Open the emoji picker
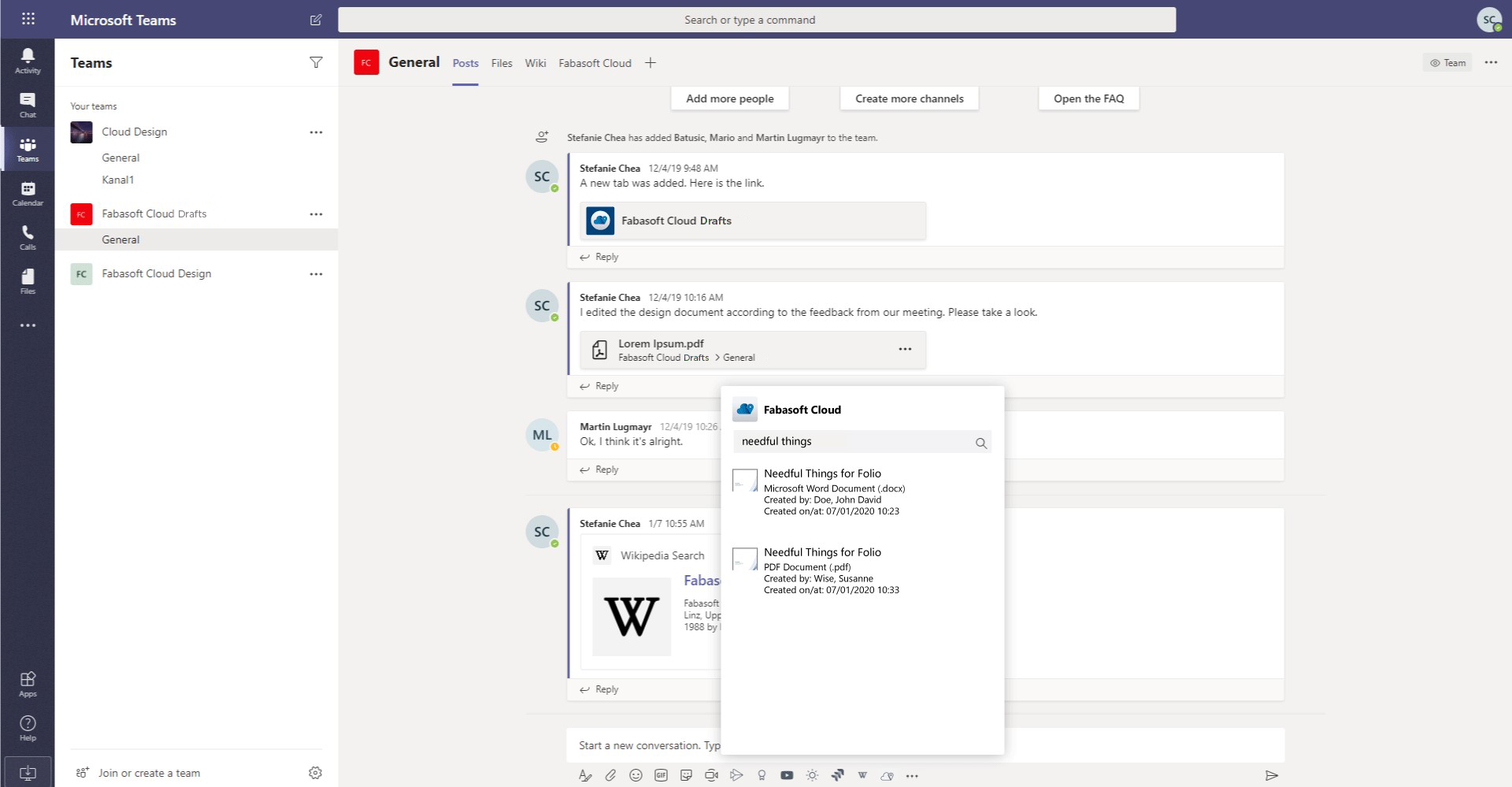Screen dimensions: 1512x787 (x=636, y=775)
